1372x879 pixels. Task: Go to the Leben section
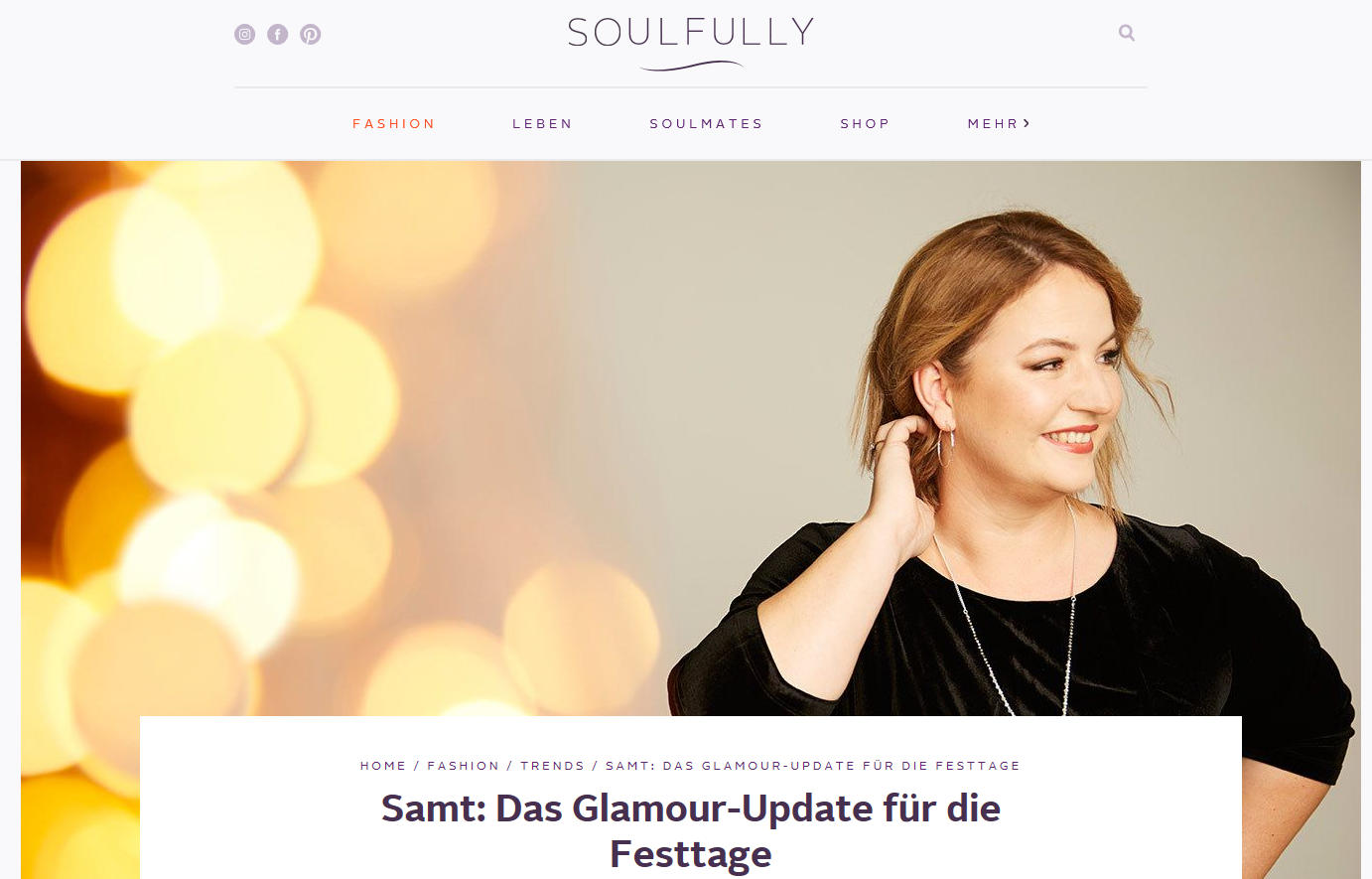coord(542,124)
